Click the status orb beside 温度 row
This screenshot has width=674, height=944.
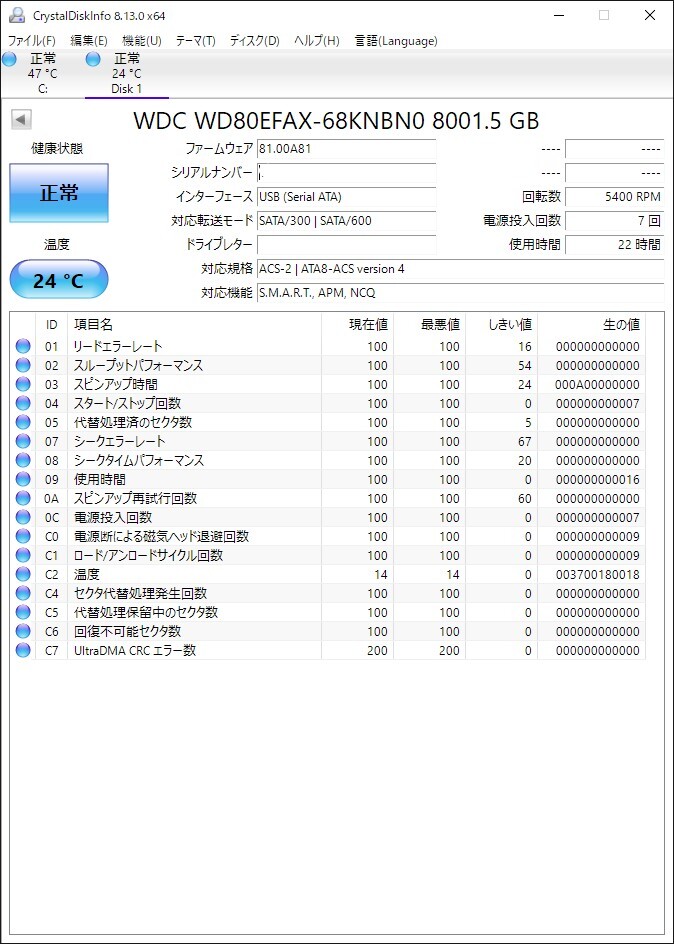click(x=23, y=575)
